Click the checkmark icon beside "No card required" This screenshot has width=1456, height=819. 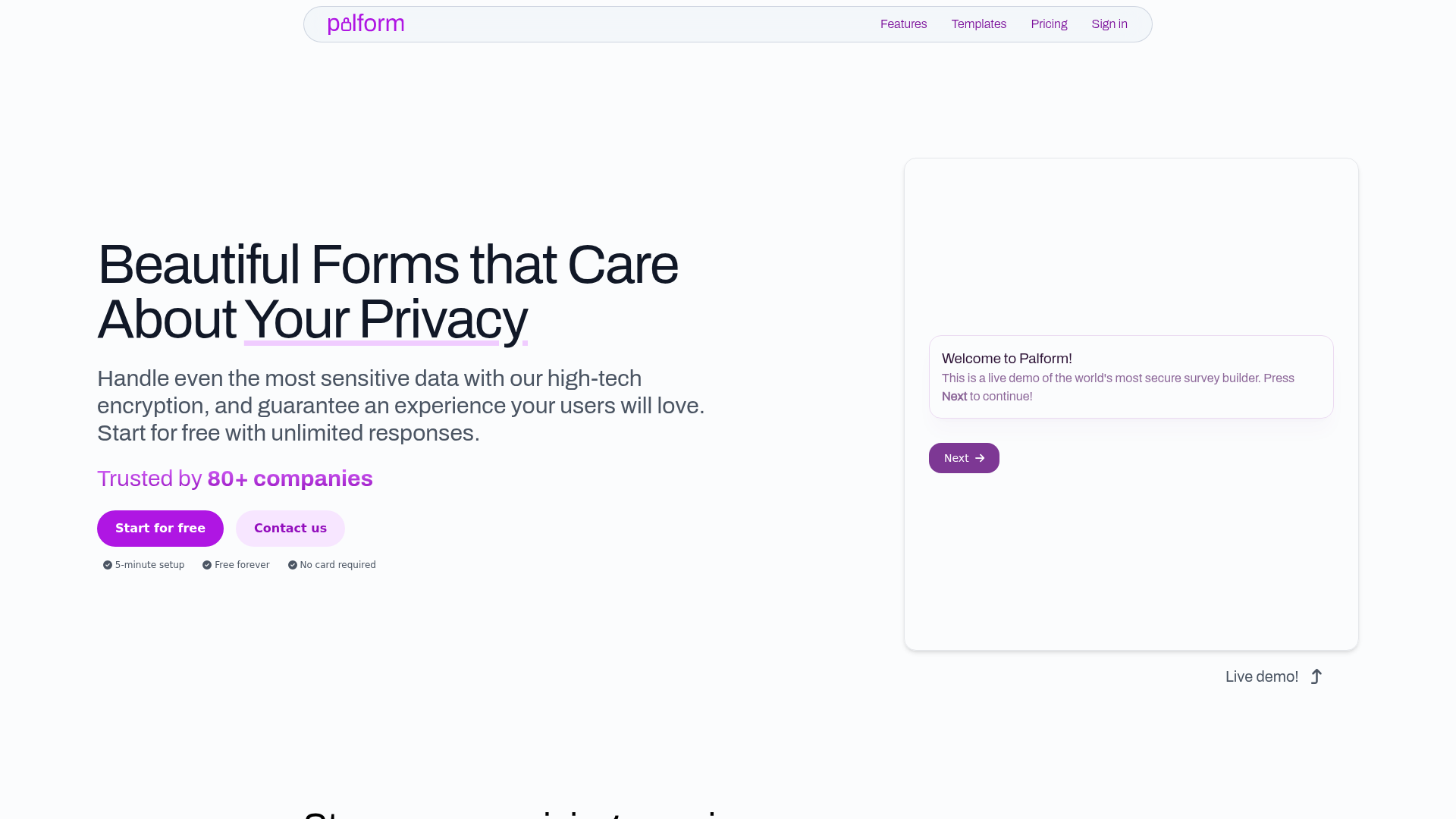(x=292, y=565)
